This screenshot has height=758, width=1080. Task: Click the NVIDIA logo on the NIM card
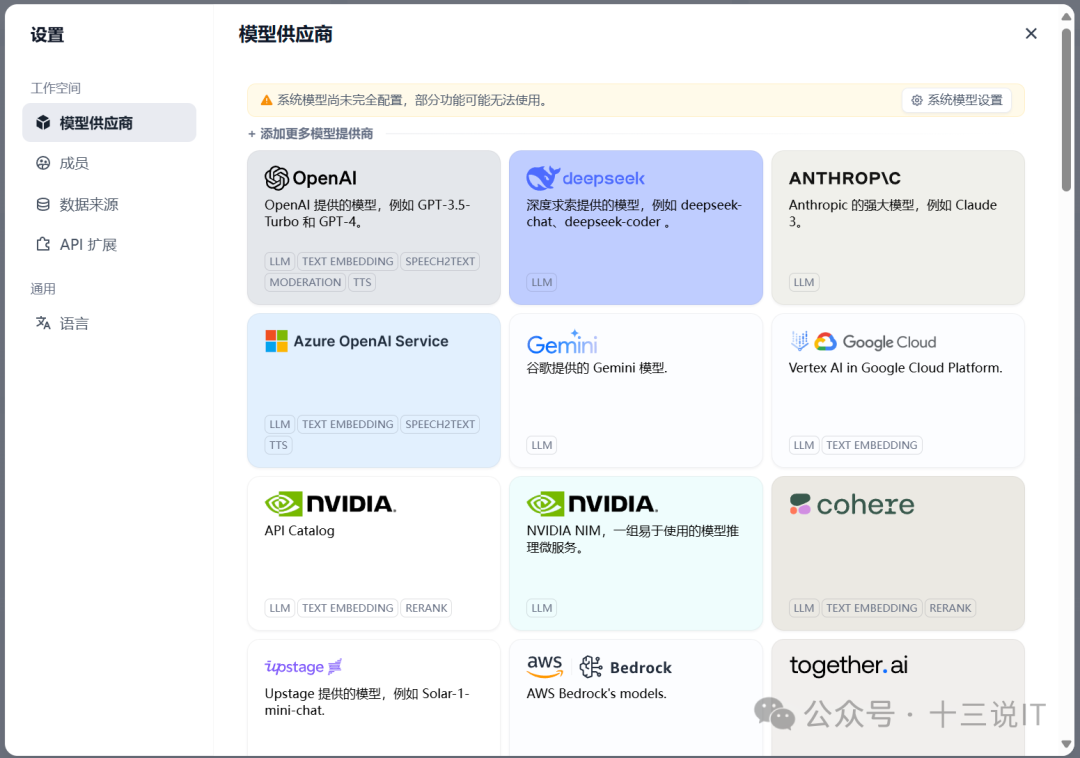tap(592, 504)
